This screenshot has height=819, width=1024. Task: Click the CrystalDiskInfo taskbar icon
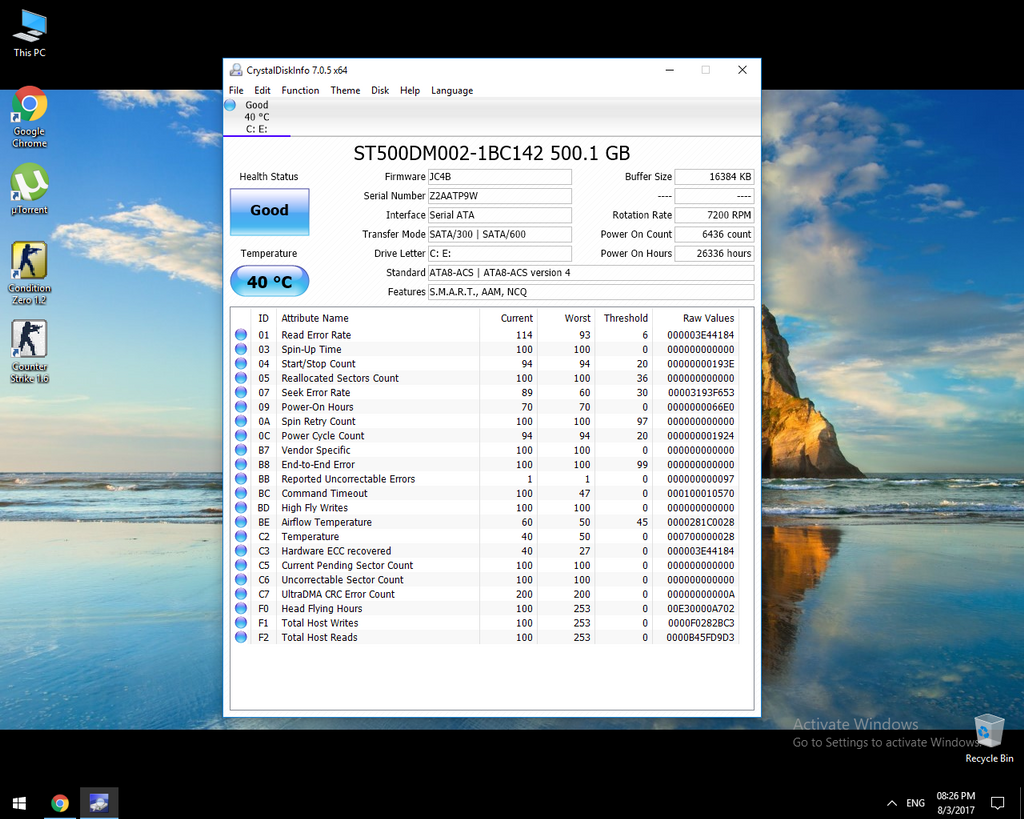(x=99, y=802)
